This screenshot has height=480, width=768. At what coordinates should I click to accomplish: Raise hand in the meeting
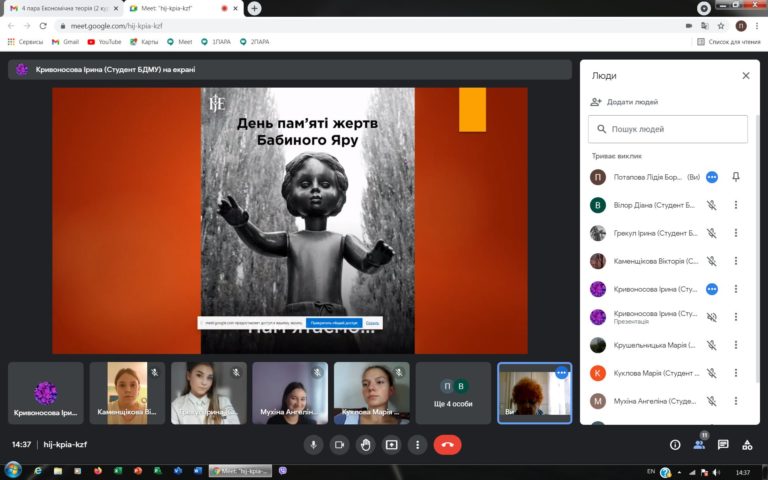pyautogui.click(x=365, y=445)
